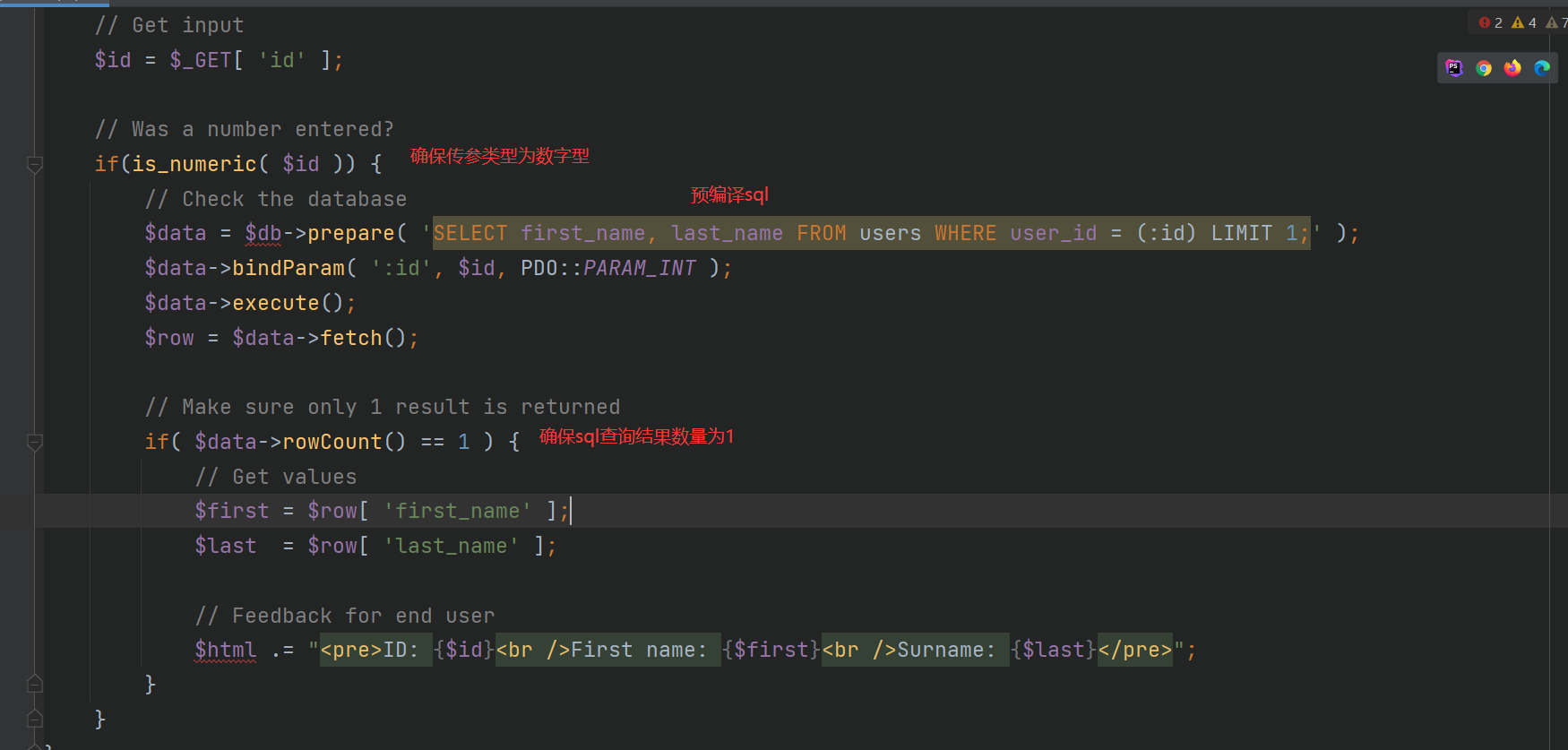Click the fetch method call
The width and height of the screenshot is (1568, 750).
[x=351, y=338]
